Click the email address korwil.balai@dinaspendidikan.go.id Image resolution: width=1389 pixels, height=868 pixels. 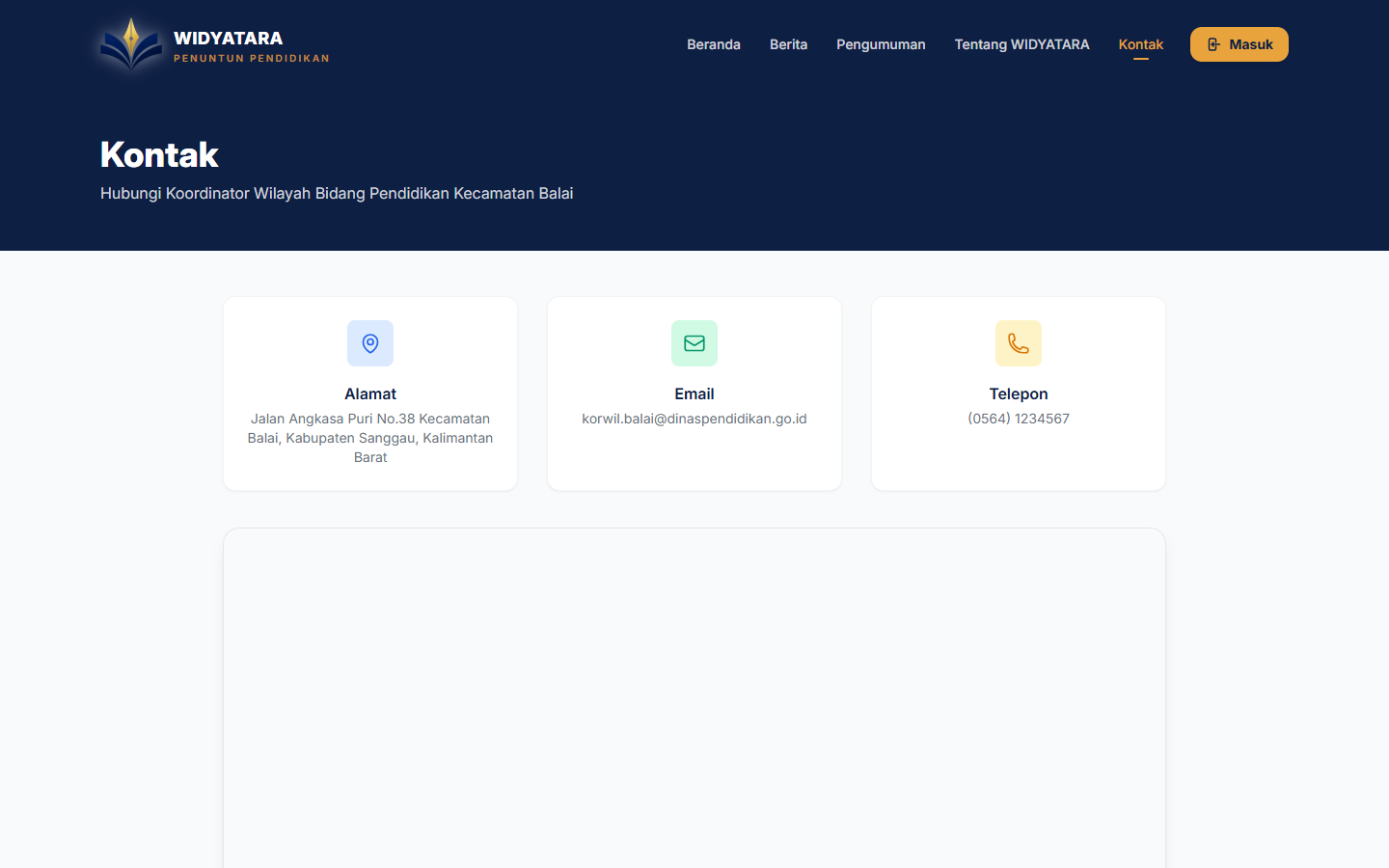tap(694, 419)
